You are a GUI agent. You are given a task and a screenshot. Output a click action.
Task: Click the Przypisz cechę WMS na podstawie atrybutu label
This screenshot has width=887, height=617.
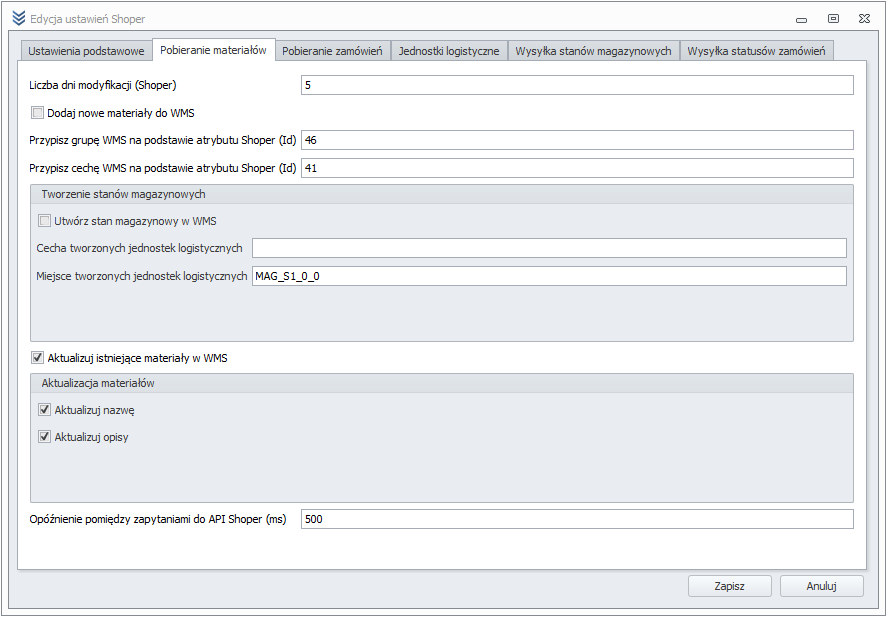point(163,168)
